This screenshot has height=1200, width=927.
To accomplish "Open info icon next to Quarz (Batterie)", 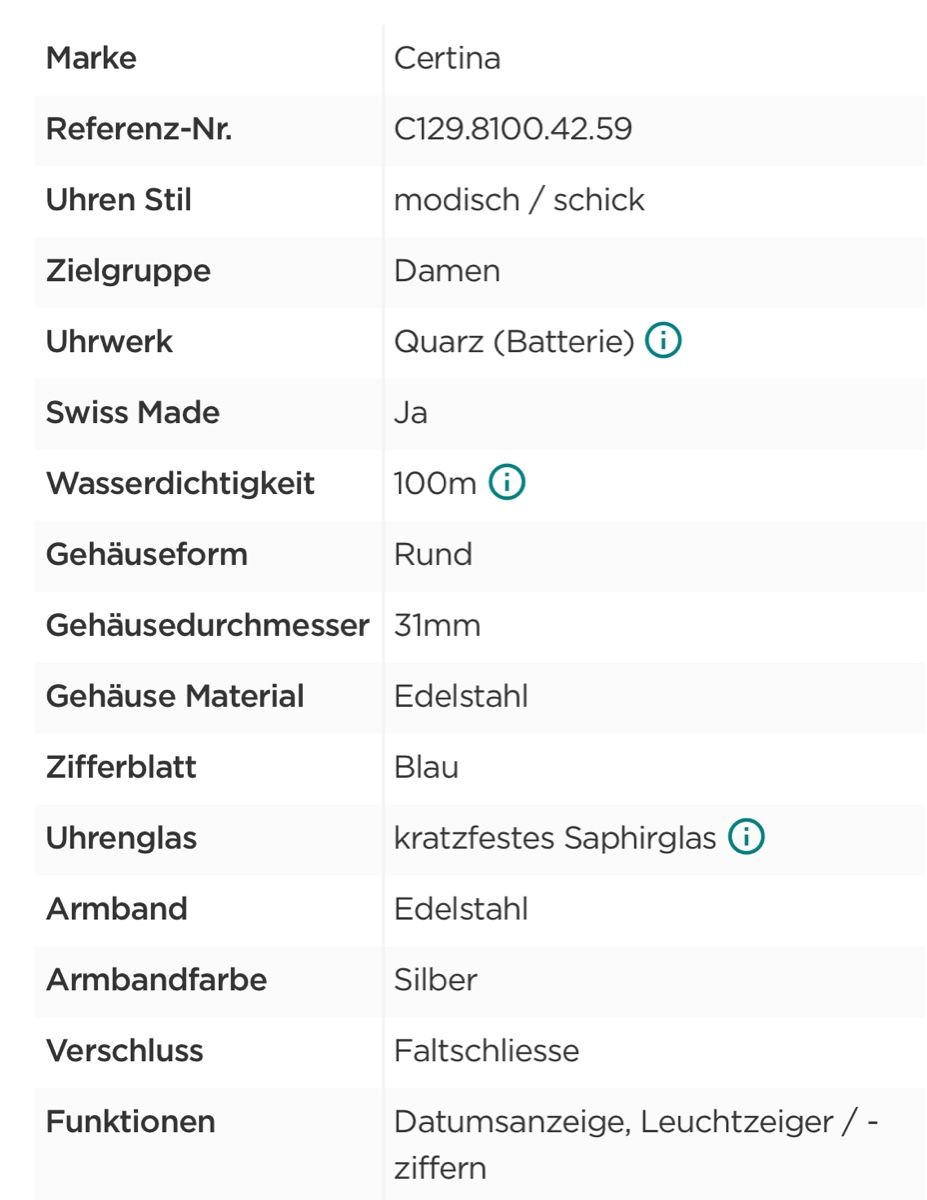I will (664, 342).
